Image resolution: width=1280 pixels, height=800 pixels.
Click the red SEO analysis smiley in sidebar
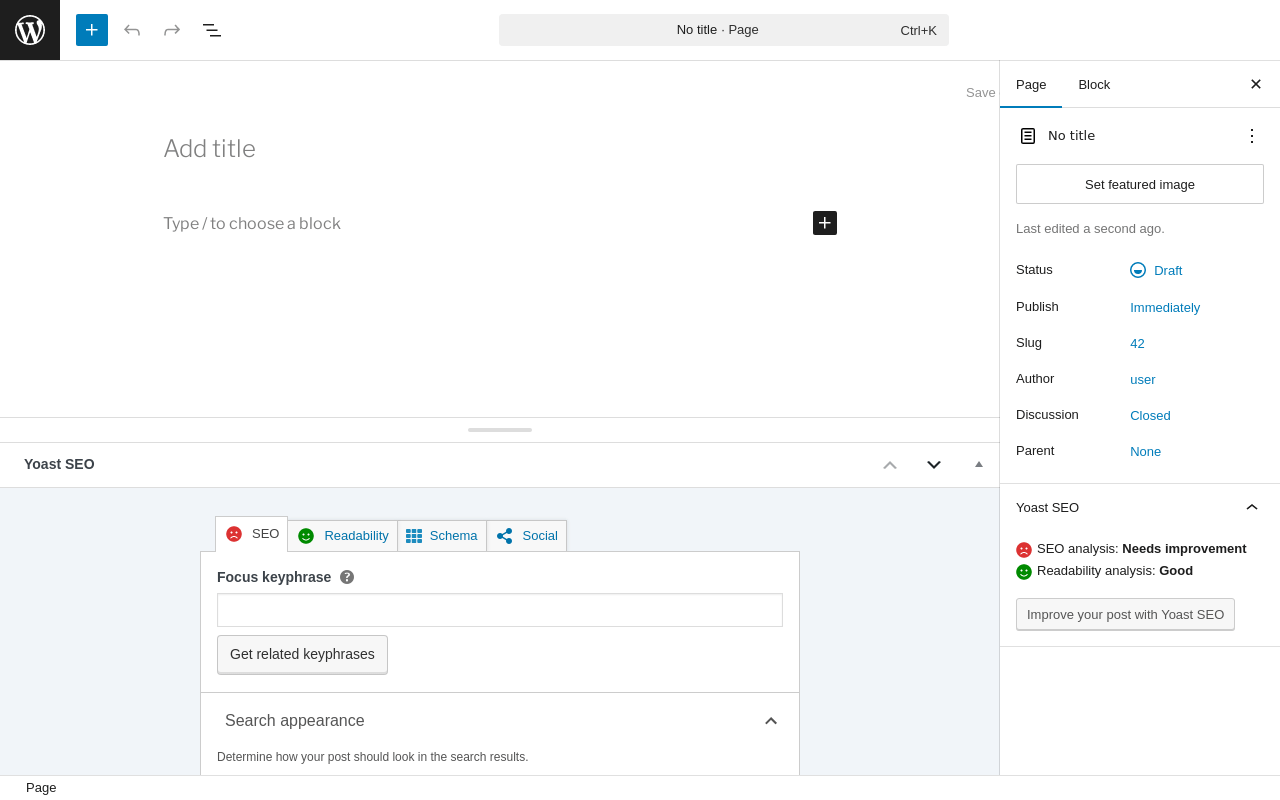[x=1024, y=550]
